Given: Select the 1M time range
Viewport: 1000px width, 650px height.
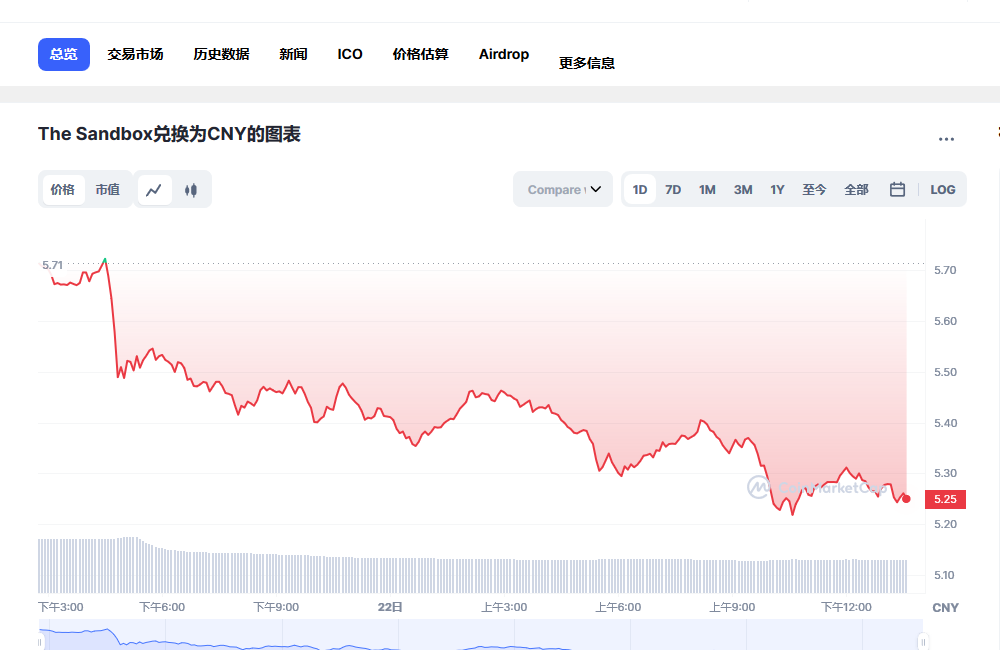Looking at the screenshot, I should click(x=707, y=189).
